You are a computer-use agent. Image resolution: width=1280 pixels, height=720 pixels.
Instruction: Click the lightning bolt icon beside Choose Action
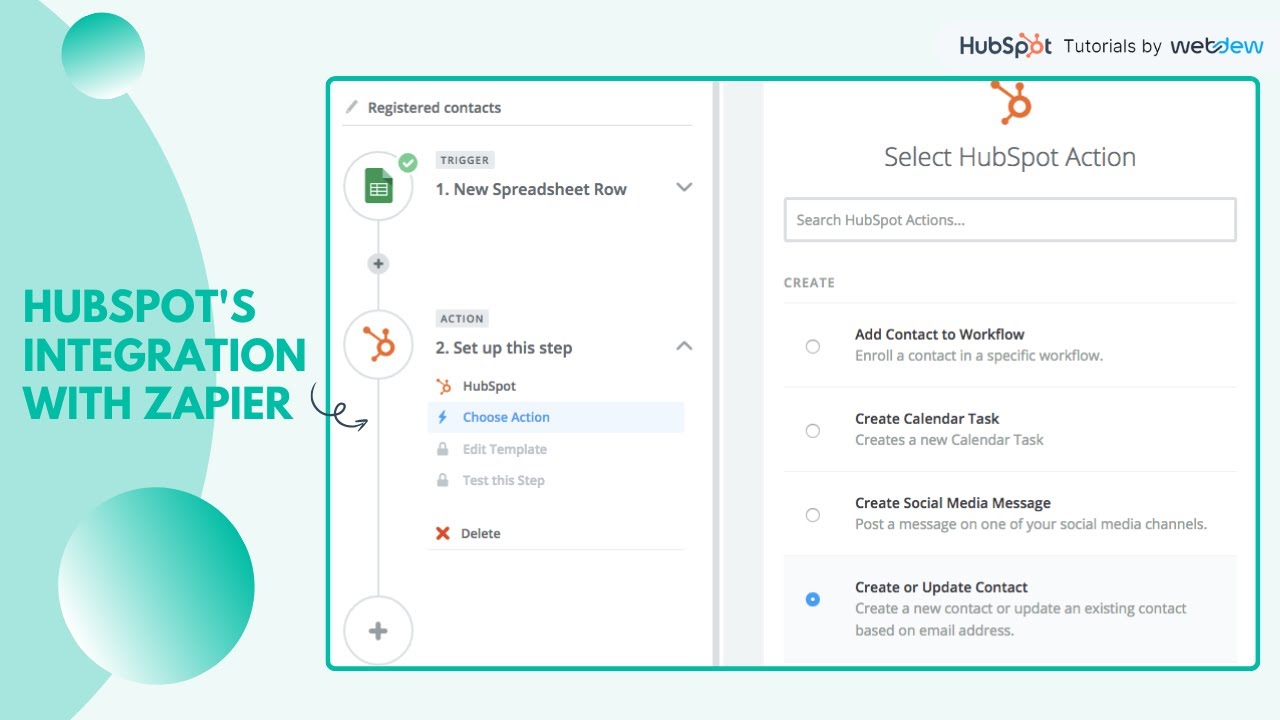(443, 417)
